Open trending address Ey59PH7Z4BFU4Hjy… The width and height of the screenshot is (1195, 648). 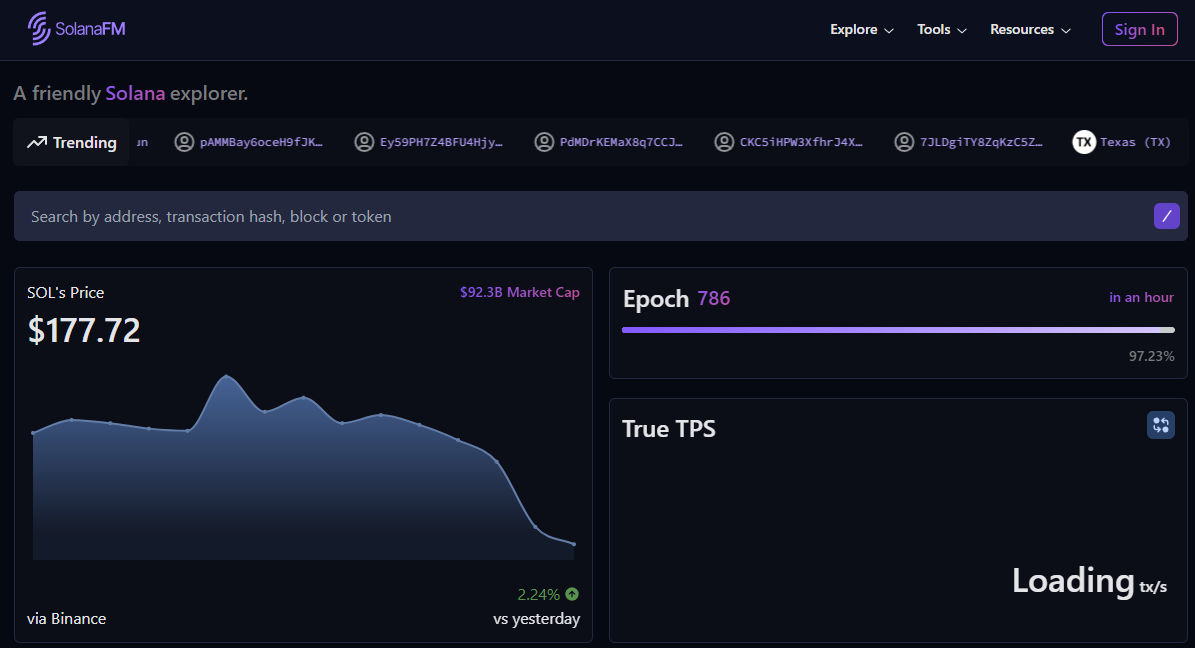pyautogui.click(x=441, y=142)
